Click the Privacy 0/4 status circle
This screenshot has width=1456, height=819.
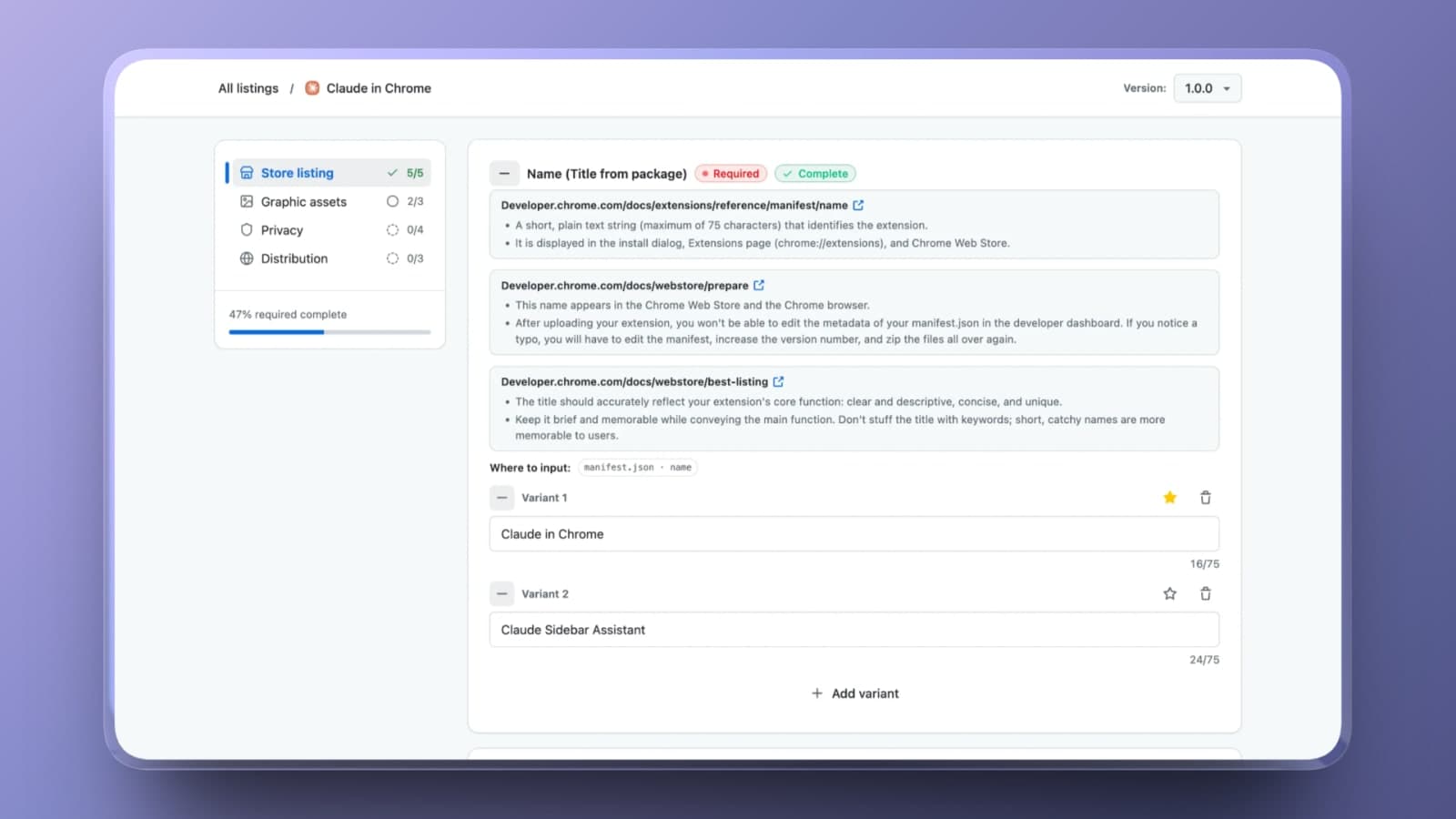392,230
